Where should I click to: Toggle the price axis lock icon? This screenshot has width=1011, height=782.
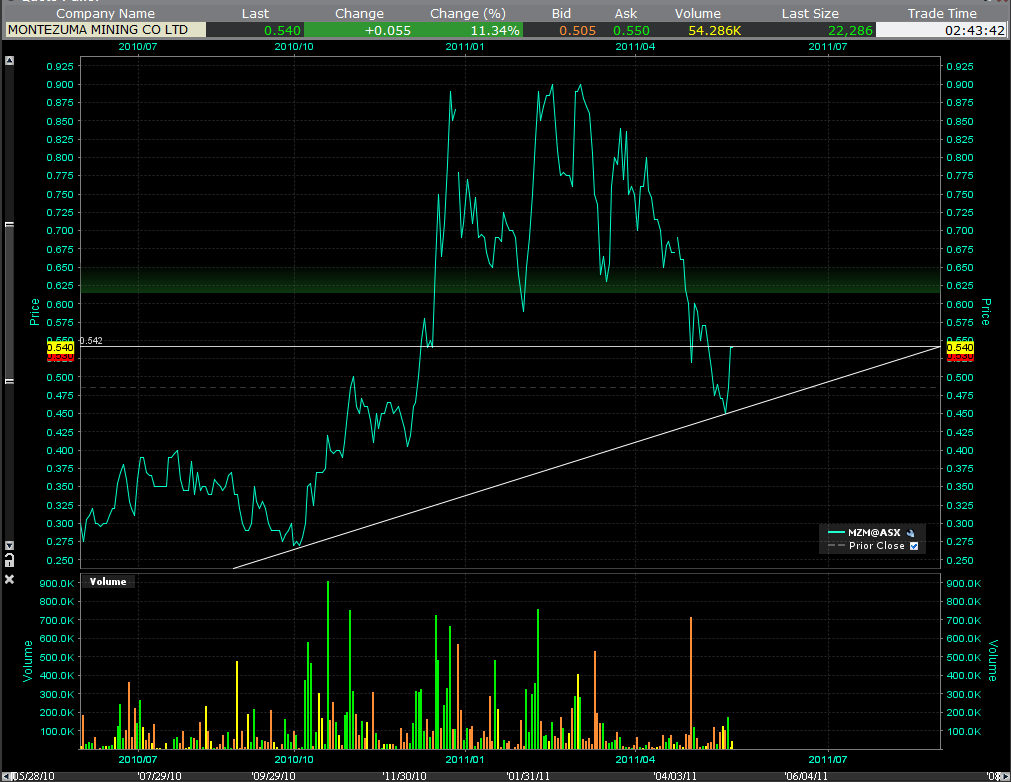tap(10, 561)
